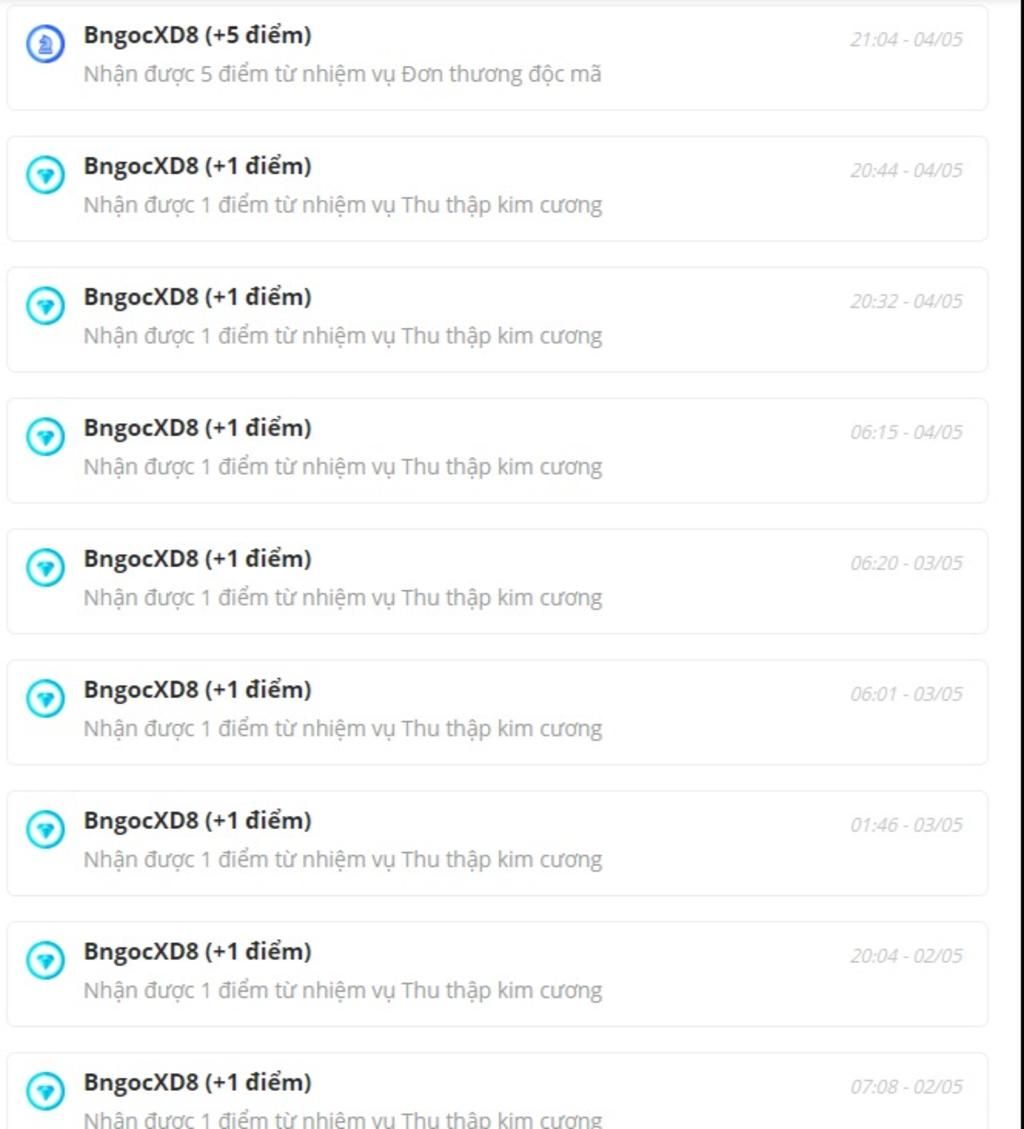This screenshot has width=1024, height=1129.
Task: Click the 06:01 - 03/05 timestamp
Action: pos(906,694)
